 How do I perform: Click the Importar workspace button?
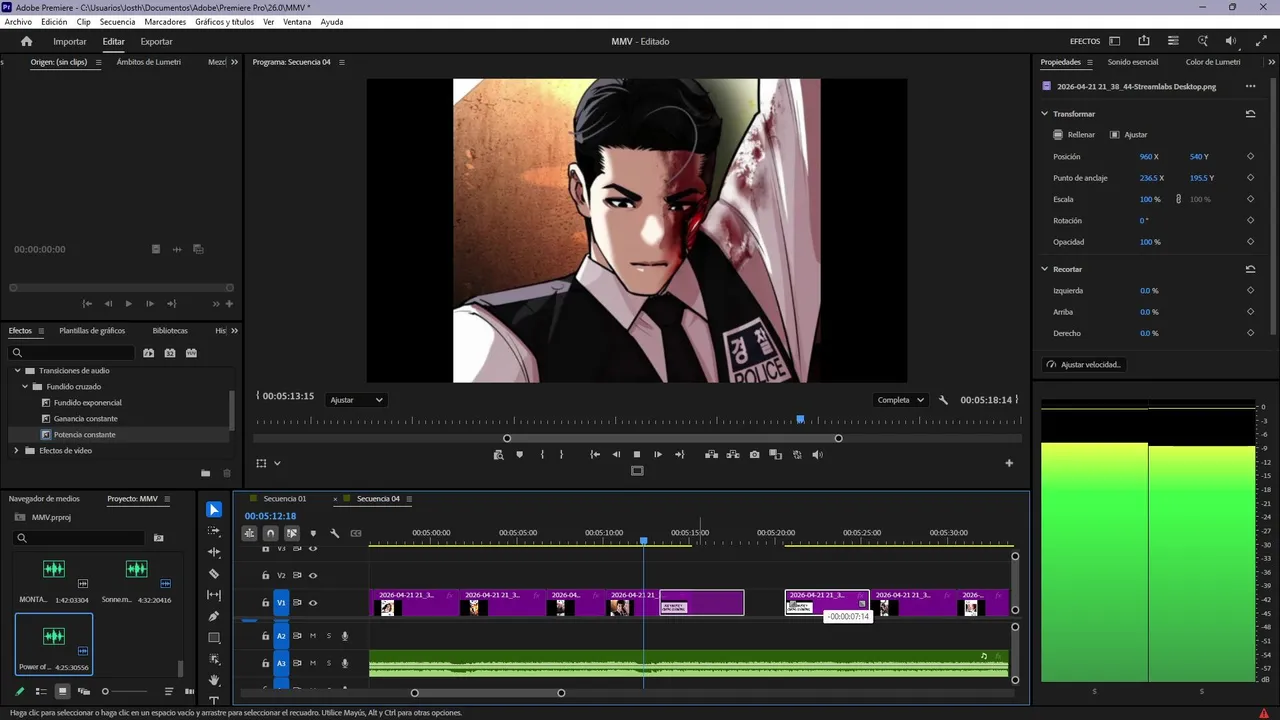(70, 41)
